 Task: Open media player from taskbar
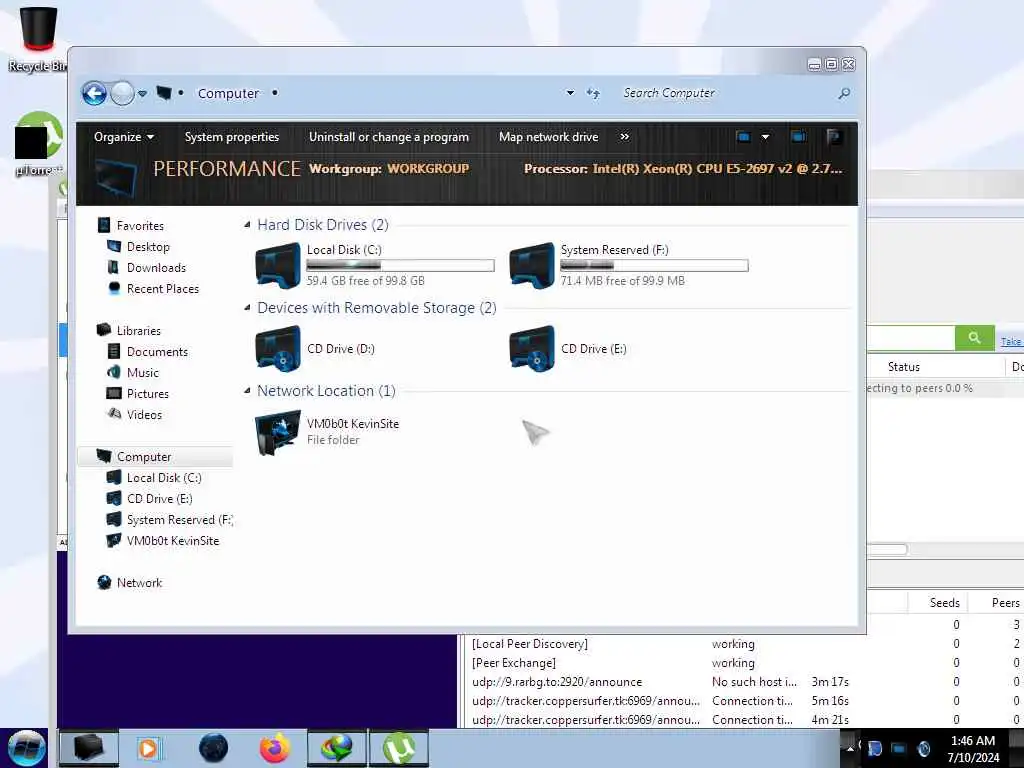(148, 748)
